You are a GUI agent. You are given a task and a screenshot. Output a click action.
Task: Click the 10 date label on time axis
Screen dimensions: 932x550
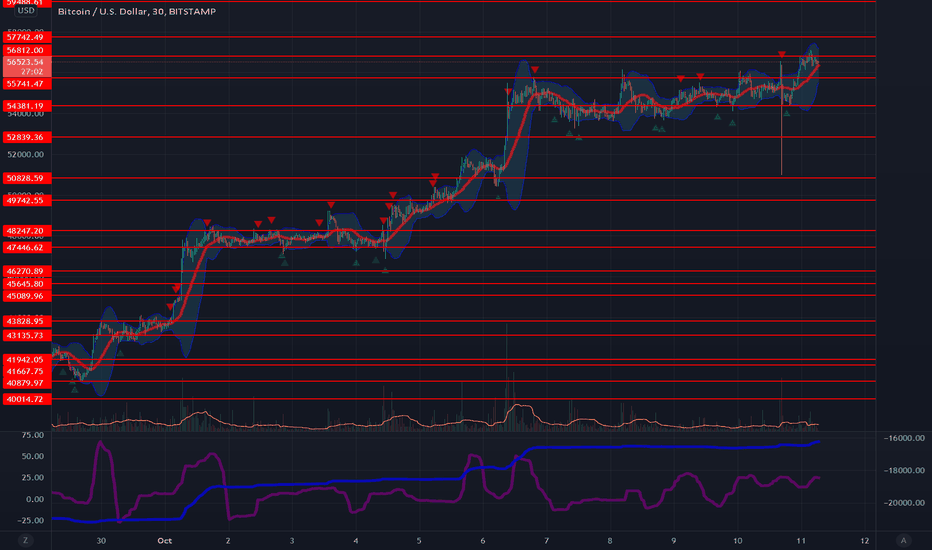point(738,540)
